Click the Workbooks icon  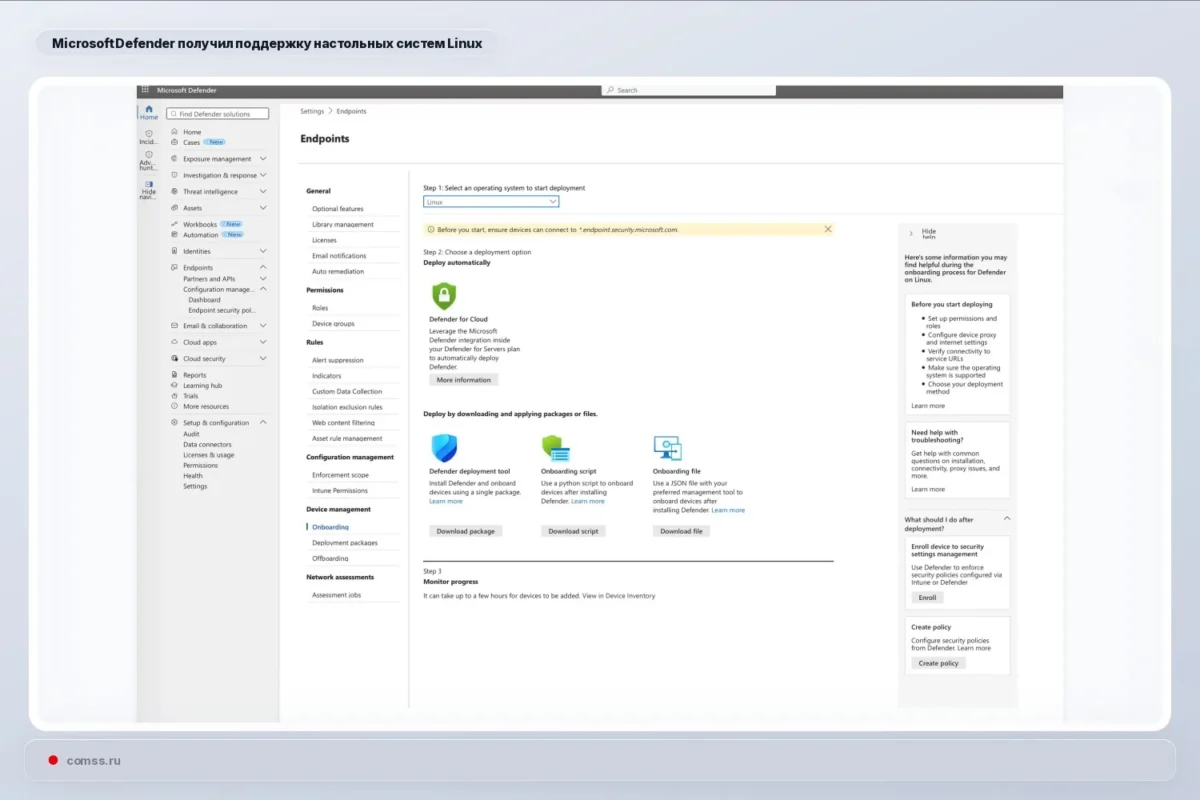[x=174, y=224]
